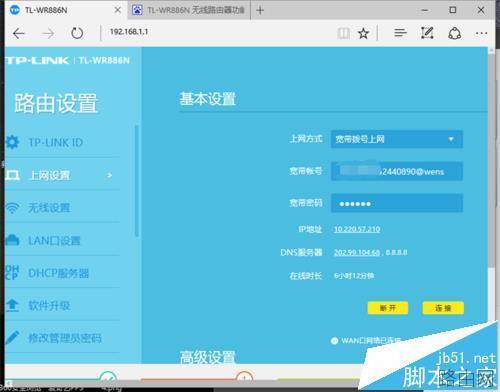500x392 pixels.
Task: Open 上网方式 宽带拨号上网 dropdown
Action: (397, 139)
